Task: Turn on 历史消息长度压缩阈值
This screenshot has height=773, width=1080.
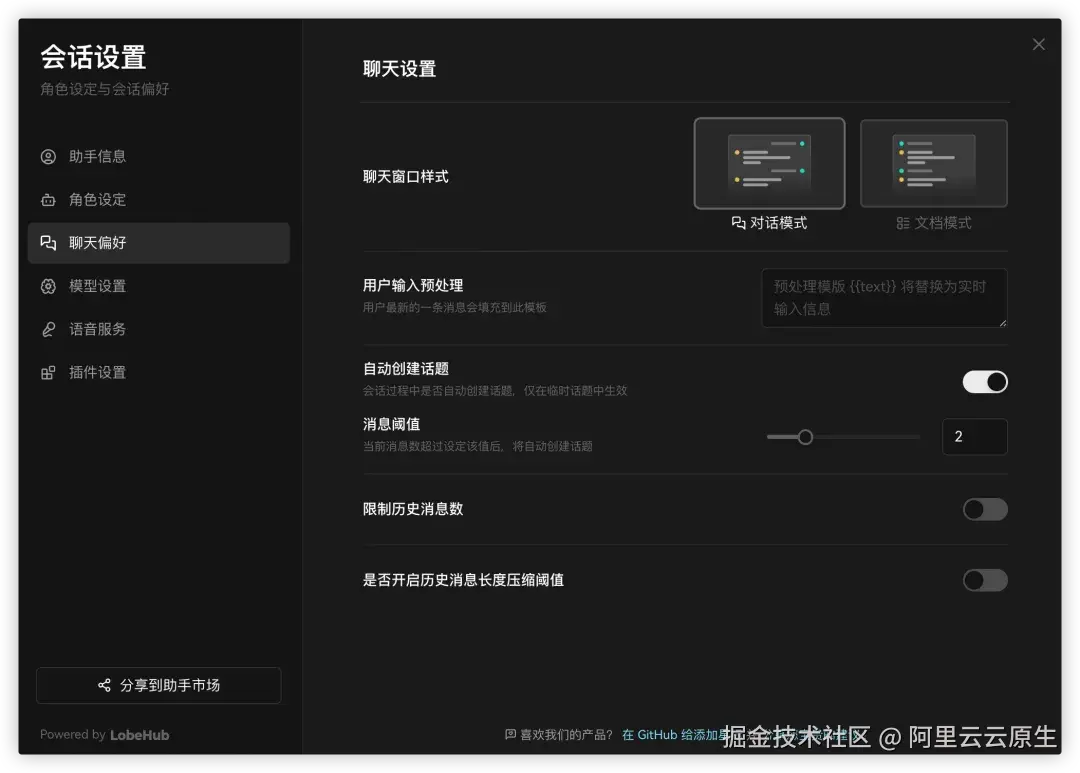Action: pyautogui.click(x=985, y=580)
